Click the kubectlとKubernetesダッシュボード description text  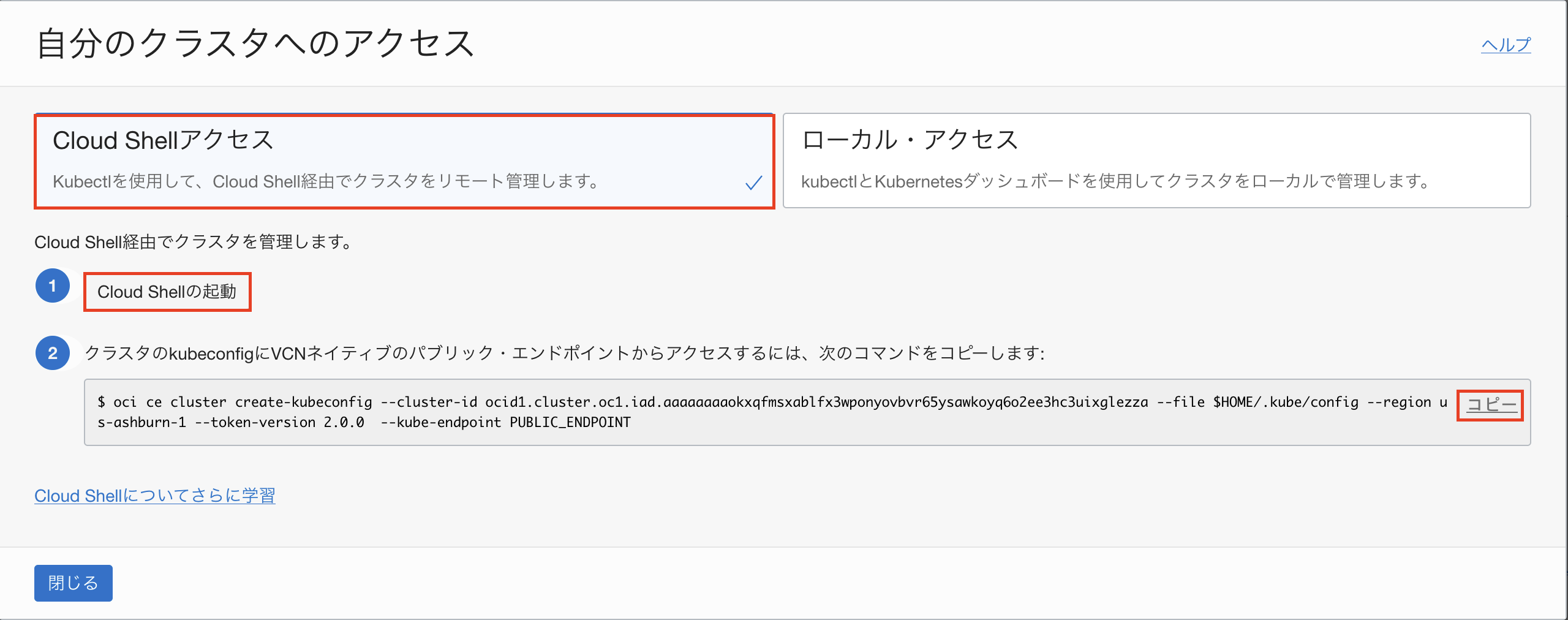(1115, 181)
